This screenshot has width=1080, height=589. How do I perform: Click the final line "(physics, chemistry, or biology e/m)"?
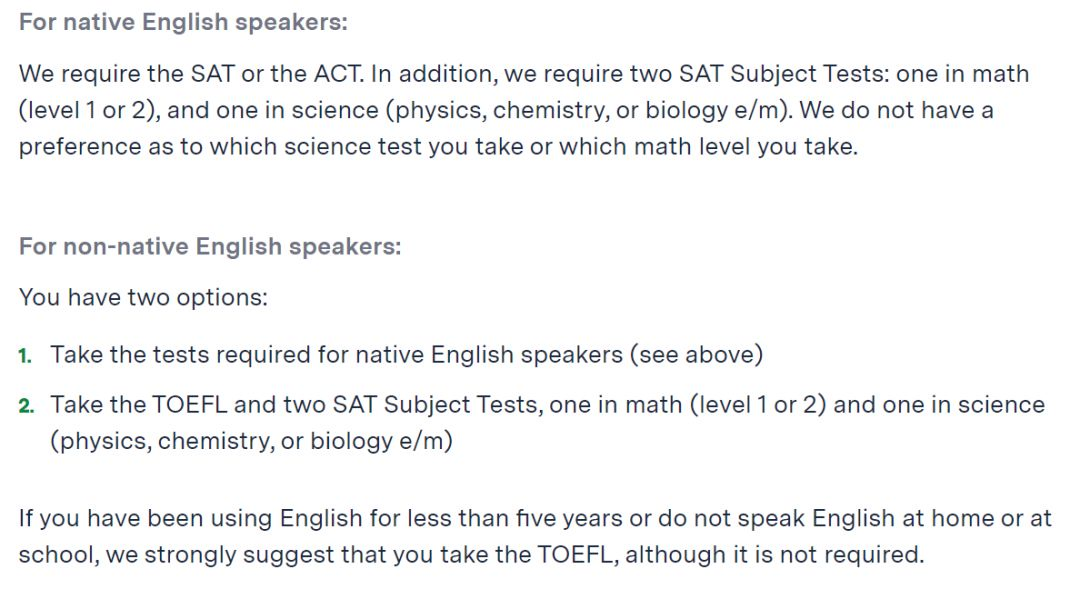tap(251, 441)
